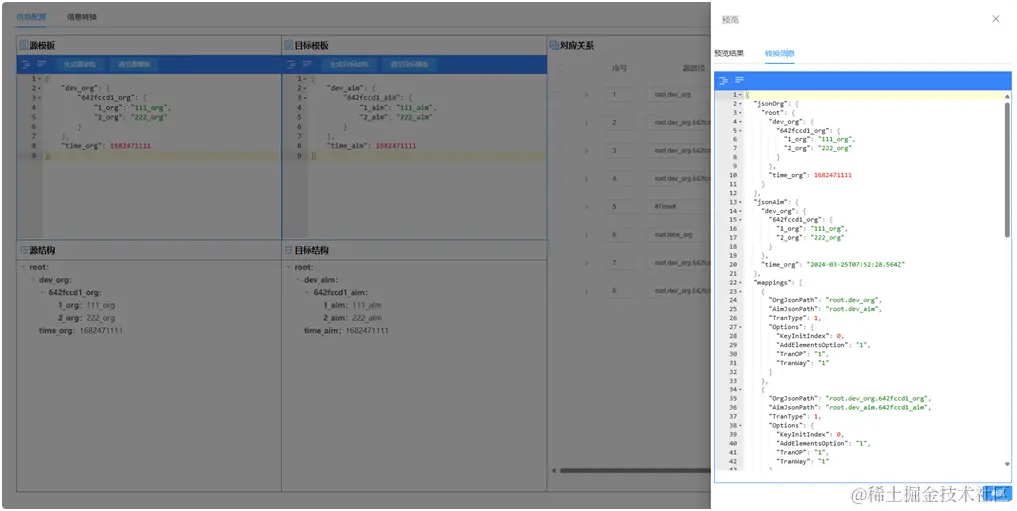The image size is (1017, 511).
Task: Click the preview editor vertical scrollbar thumb
Action: (1007, 169)
